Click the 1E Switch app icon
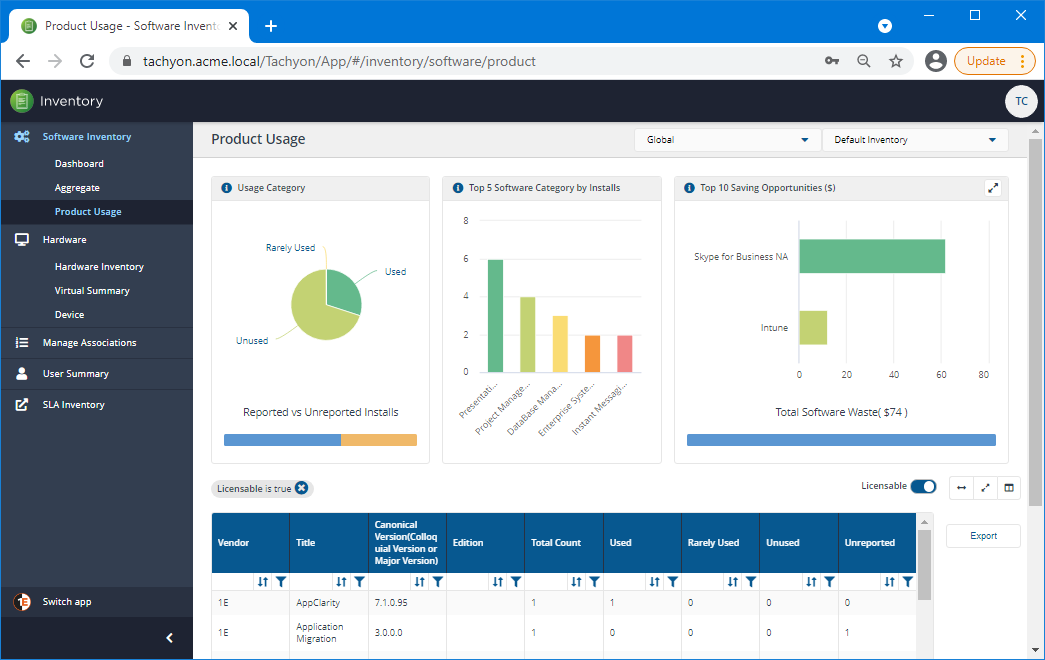Viewport: 1045px width, 660px height. pos(23,602)
